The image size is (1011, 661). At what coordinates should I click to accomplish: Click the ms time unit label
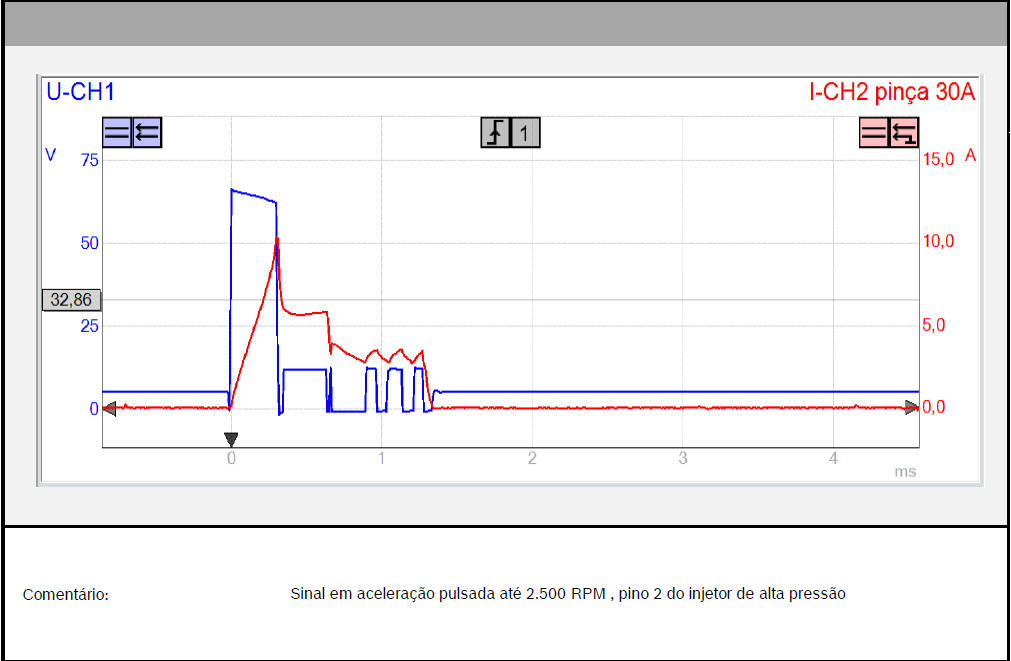[x=905, y=472]
